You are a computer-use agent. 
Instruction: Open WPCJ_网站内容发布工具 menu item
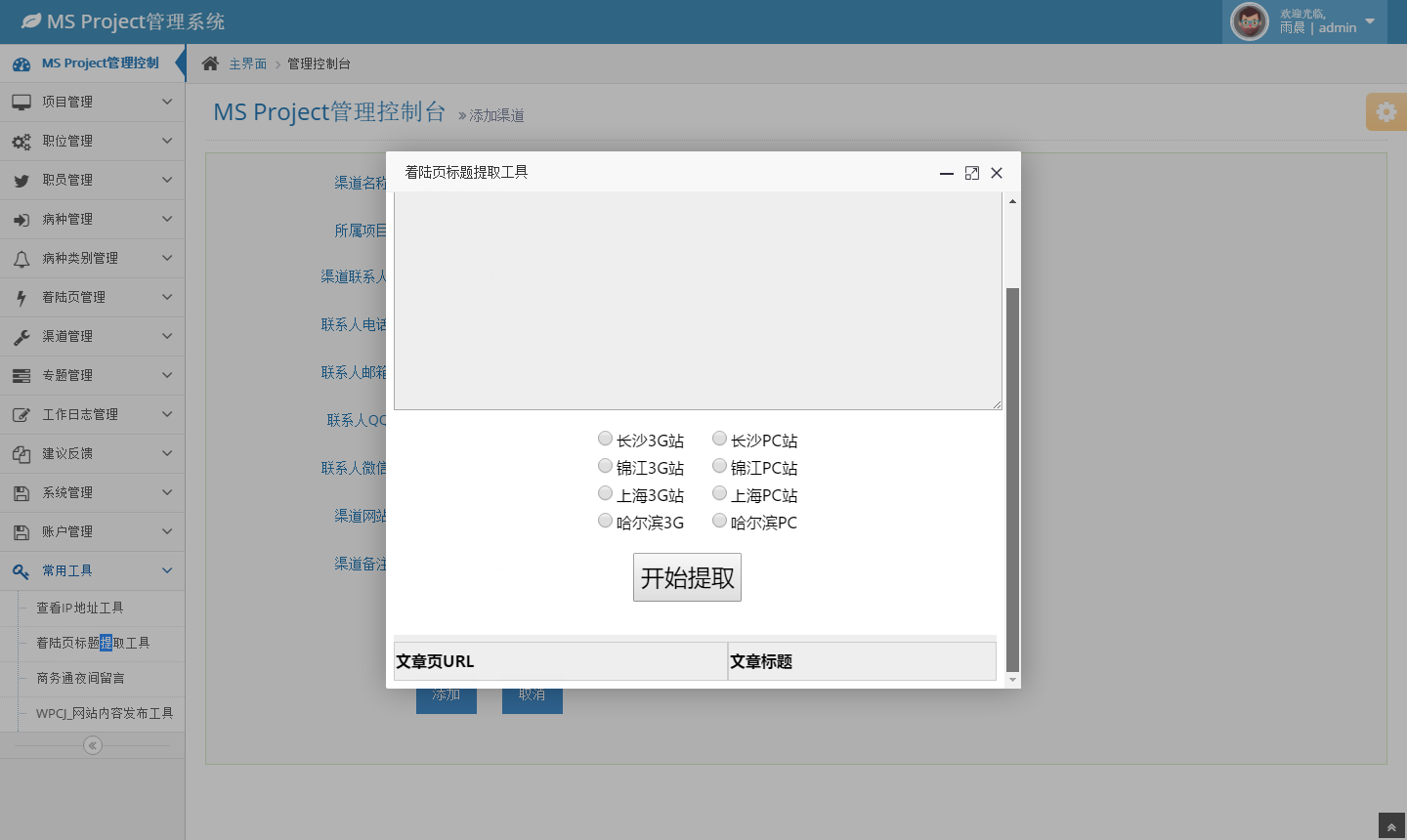point(105,713)
